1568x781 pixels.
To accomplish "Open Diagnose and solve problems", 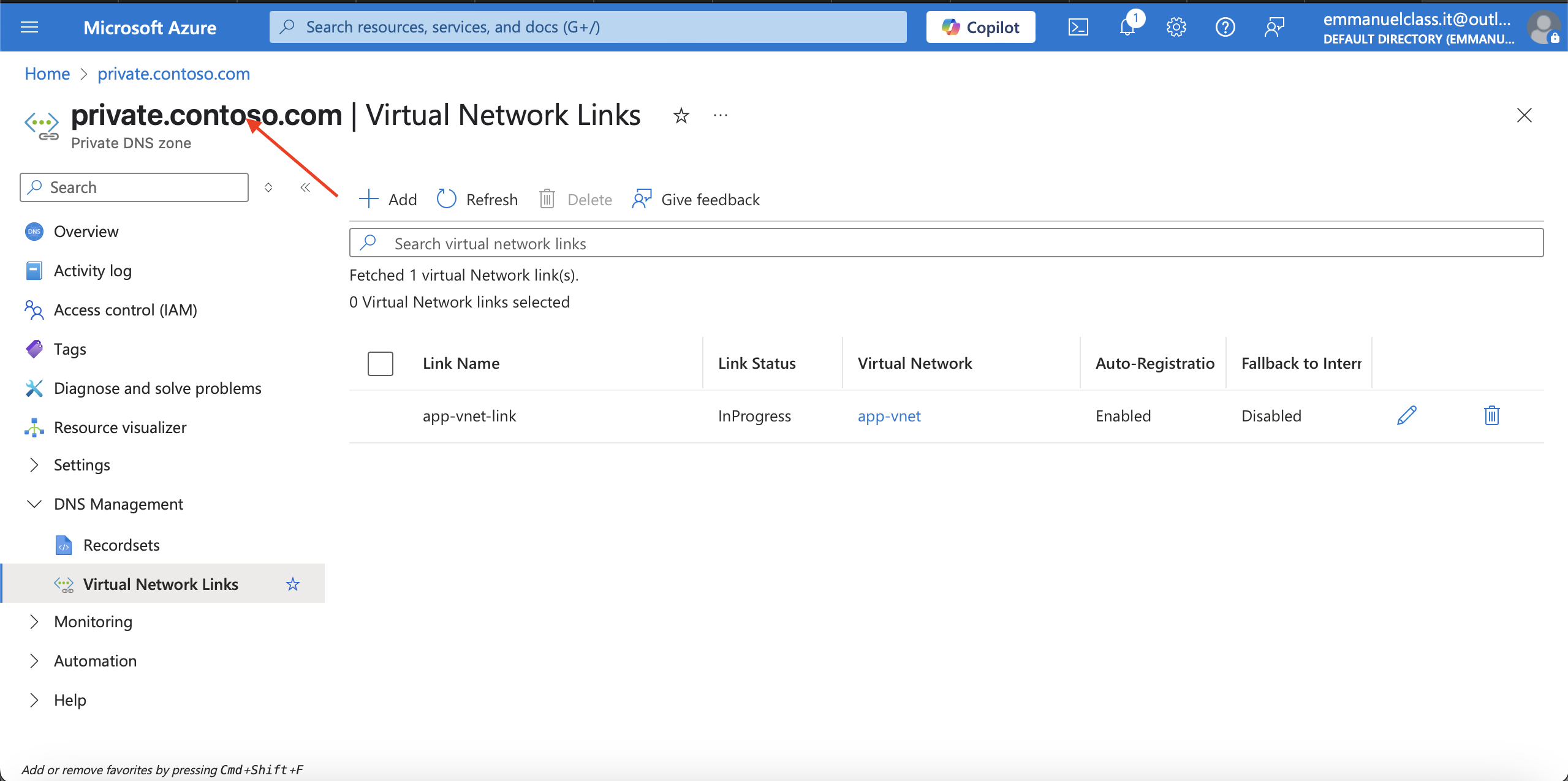I will tap(157, 388).
